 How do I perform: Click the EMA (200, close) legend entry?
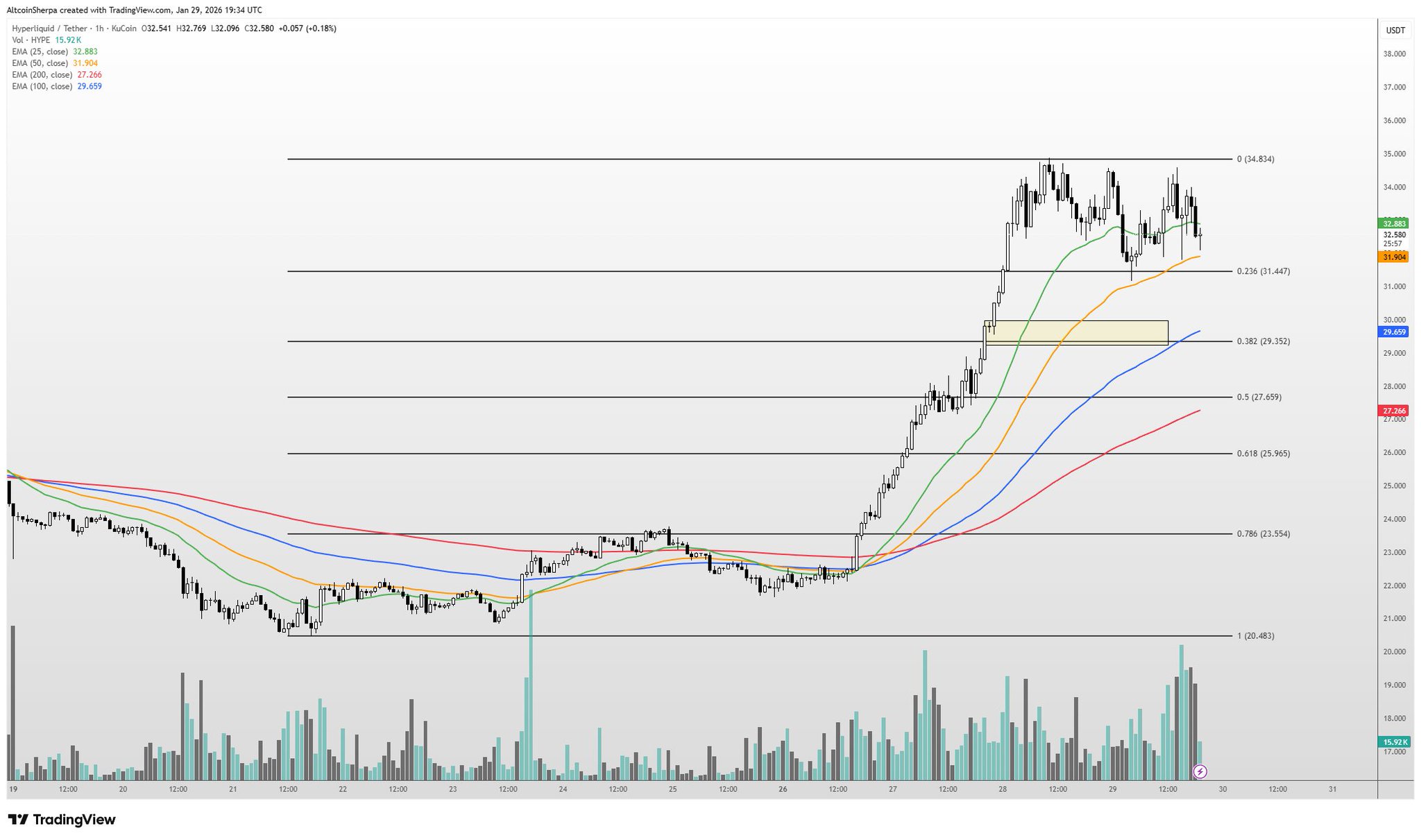[42, 75]
